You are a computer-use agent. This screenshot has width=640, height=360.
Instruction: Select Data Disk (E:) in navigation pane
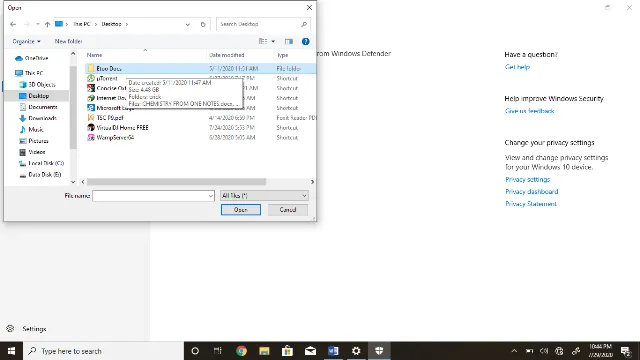coord(40,175)
